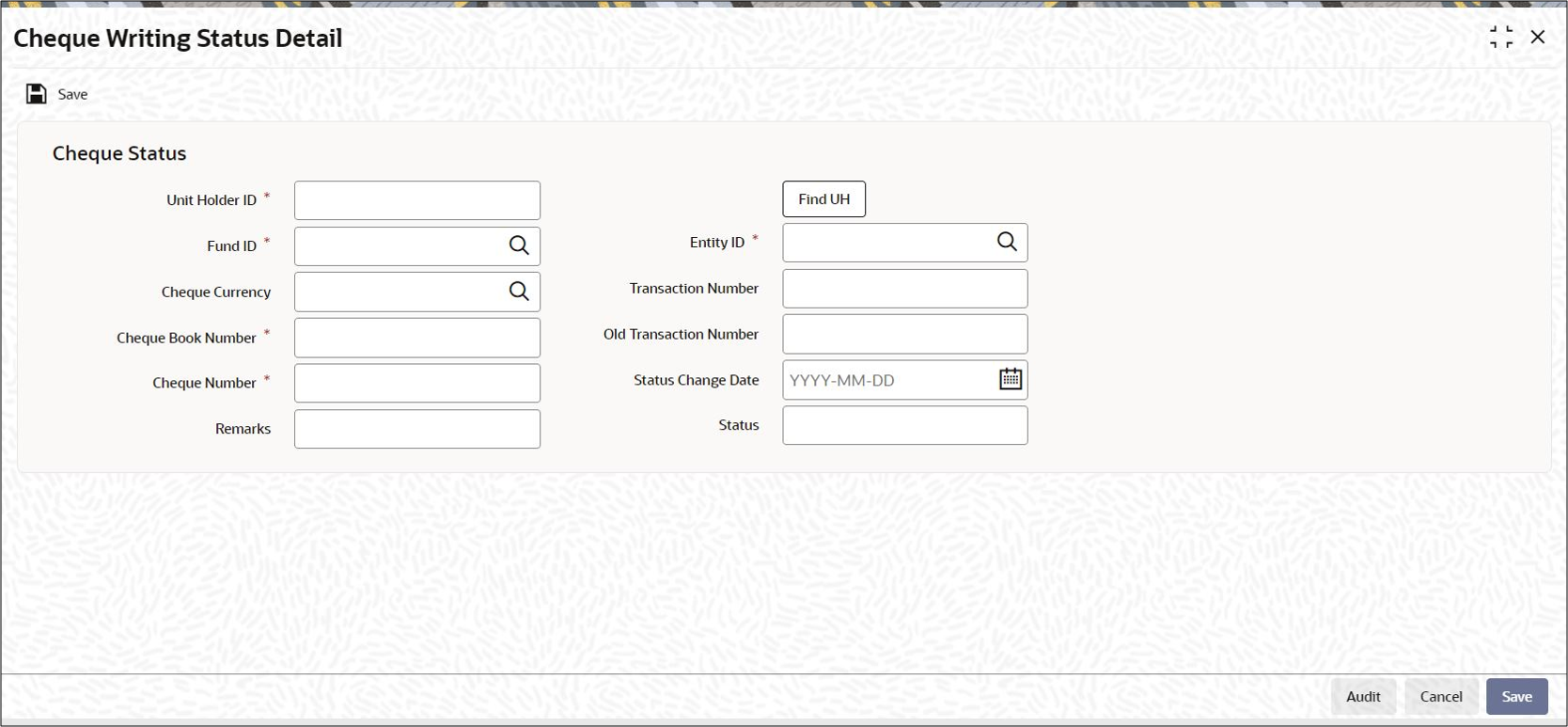Focus the Cheque Book Number field
Screen dimensions: 1568x727
417,338
